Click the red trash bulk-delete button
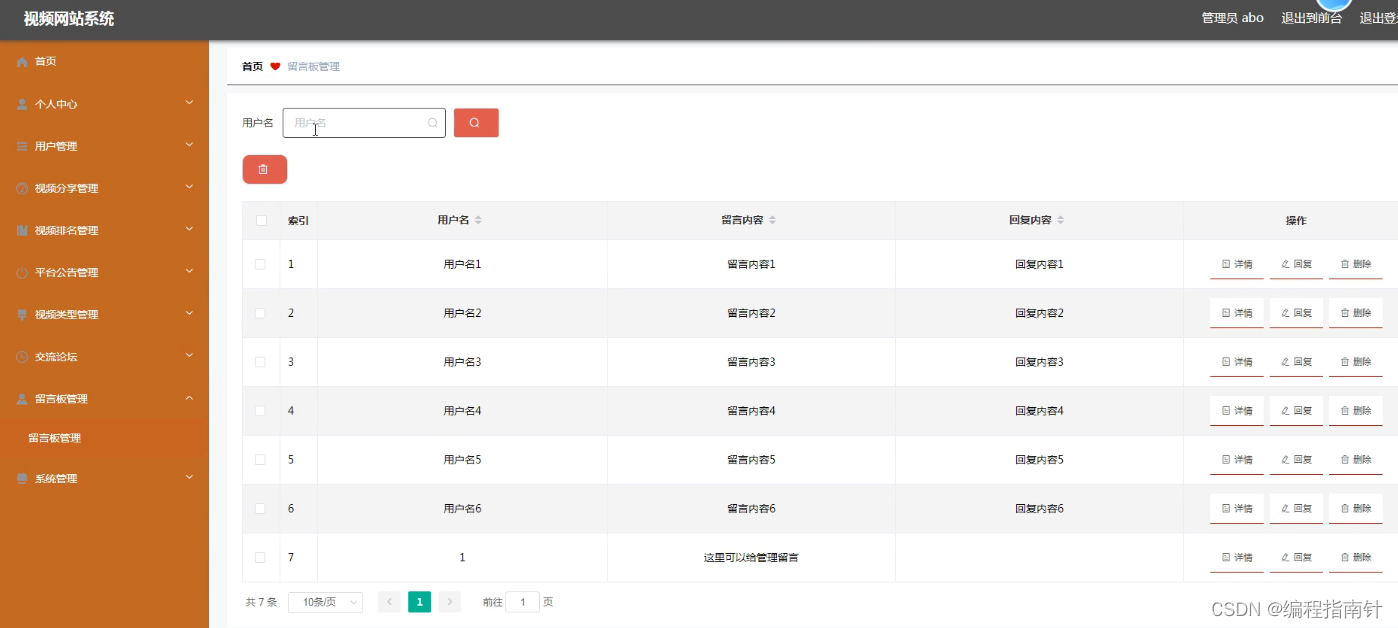 click(x=264, y=170)
